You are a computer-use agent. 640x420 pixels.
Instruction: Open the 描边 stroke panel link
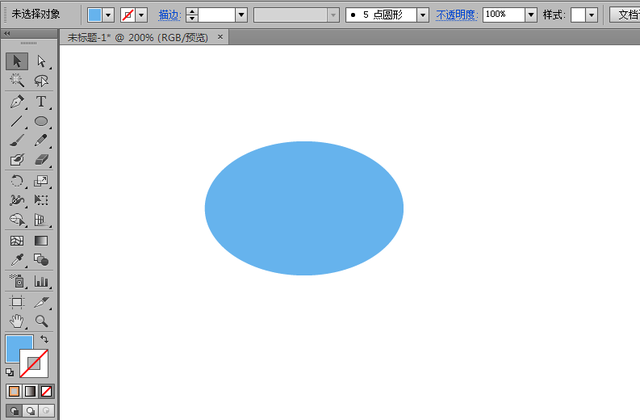click(169, 15)
